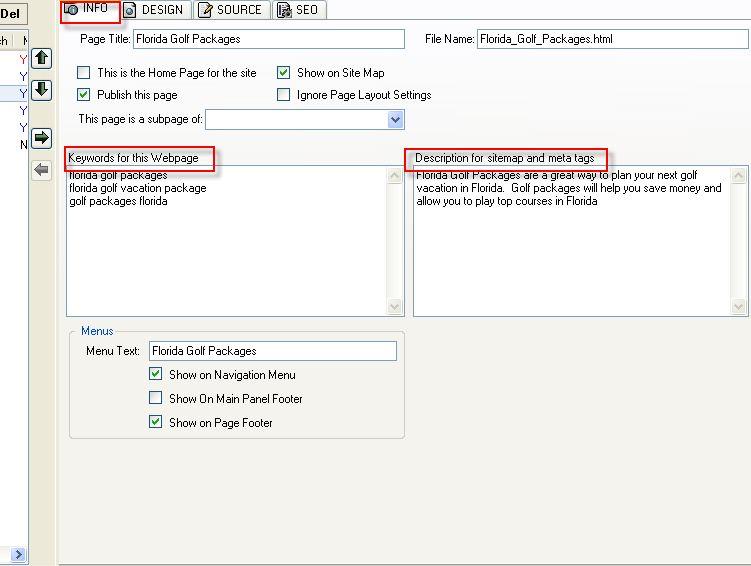Screen dimensions: 751x566
Task: Switch to the DESIGN tab
Action: [x=155, y=10]
